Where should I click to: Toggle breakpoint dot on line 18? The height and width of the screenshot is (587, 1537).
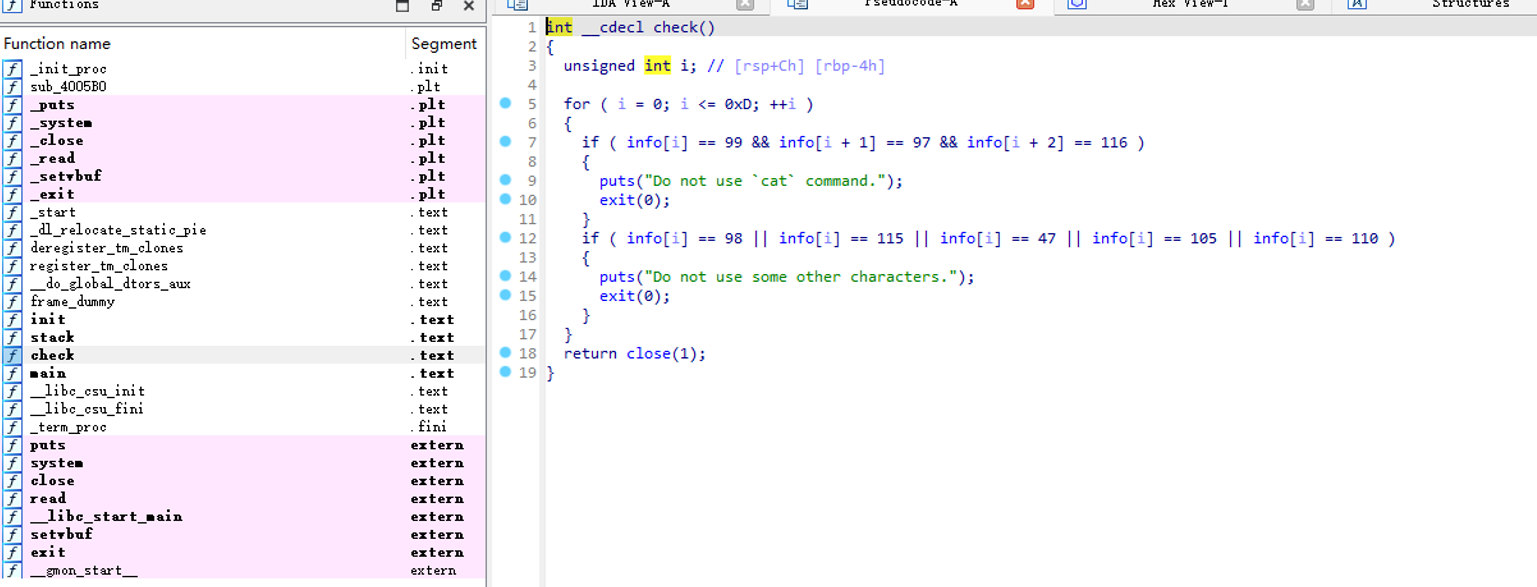pos(505,352)
